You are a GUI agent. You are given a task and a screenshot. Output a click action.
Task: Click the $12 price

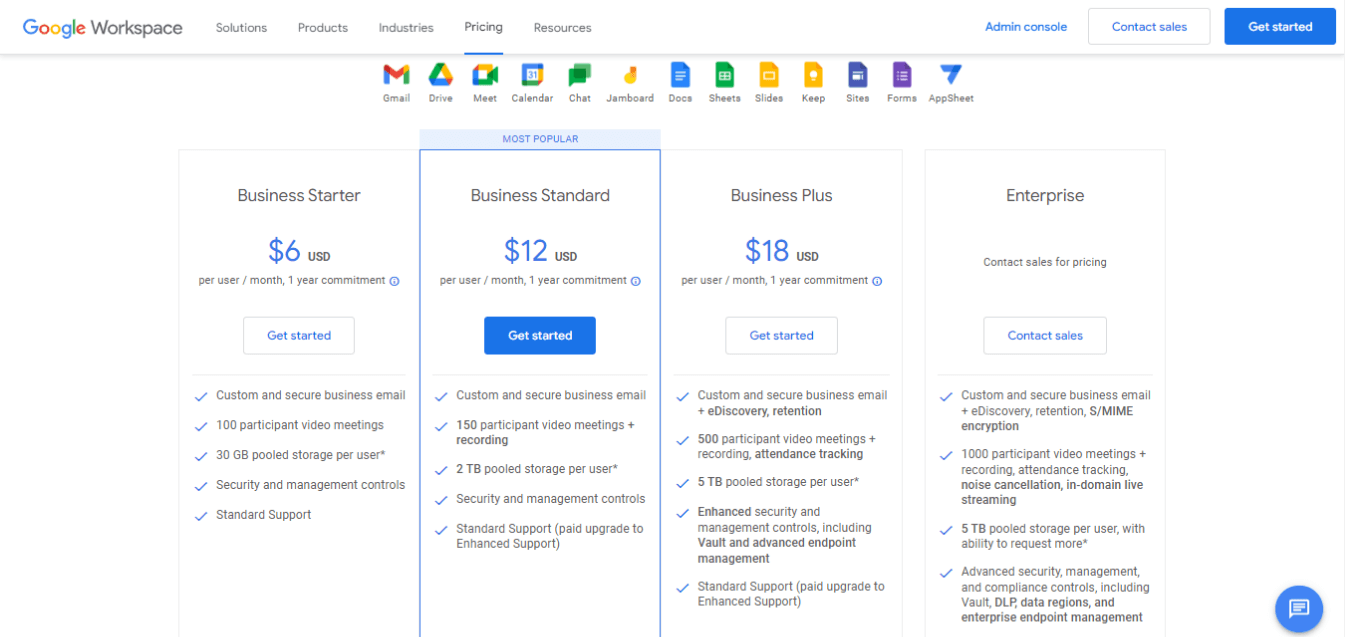coord(526,250)
